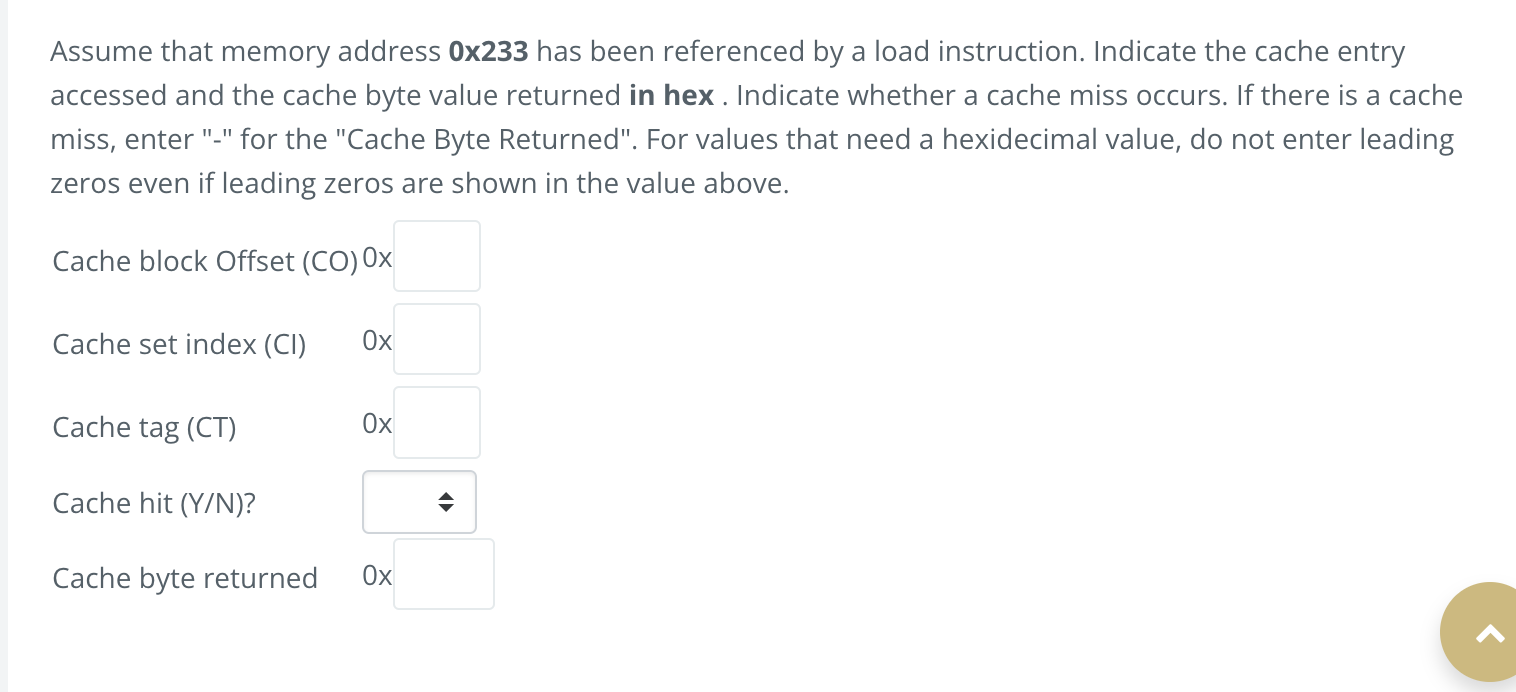Click the Cache block Offset (CO) label
Viewport: 1516px width, 692px height.
(205, 261)
